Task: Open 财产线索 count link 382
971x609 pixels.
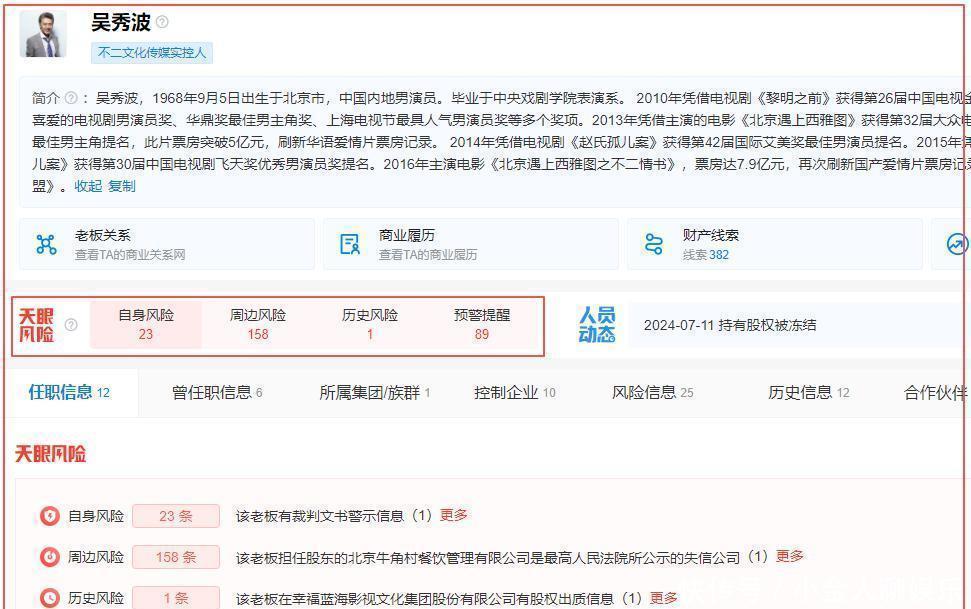Action: click(719, 255)
